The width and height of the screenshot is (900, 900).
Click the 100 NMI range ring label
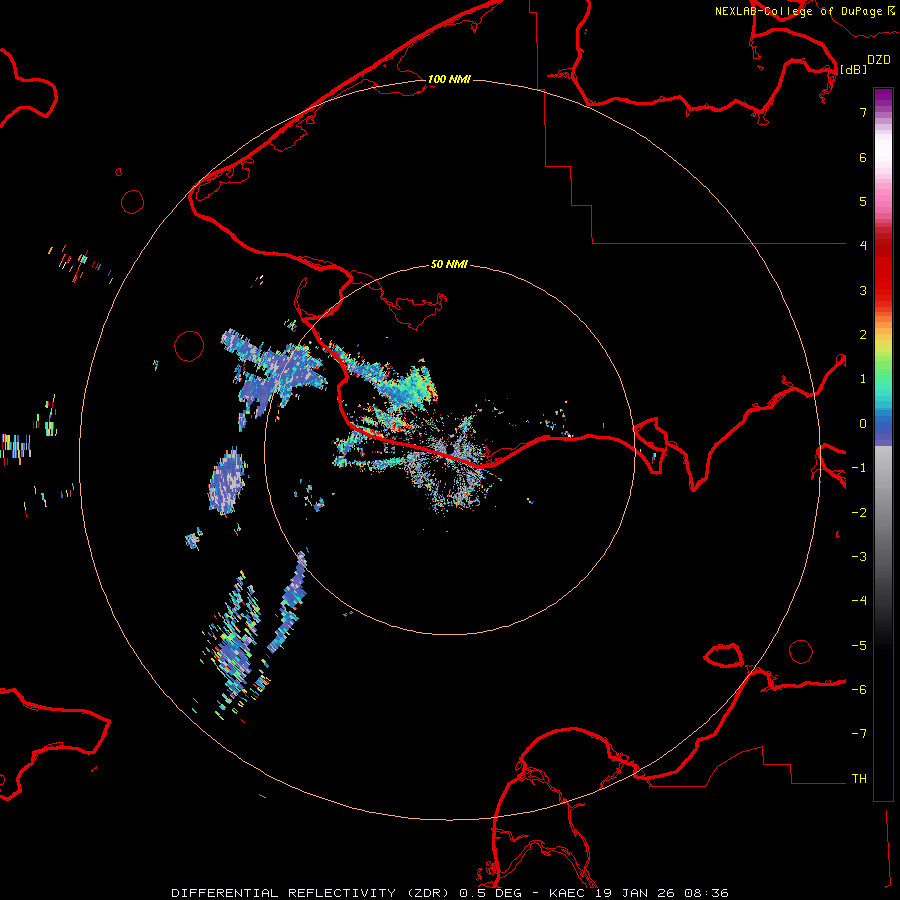tap(449, 79)
